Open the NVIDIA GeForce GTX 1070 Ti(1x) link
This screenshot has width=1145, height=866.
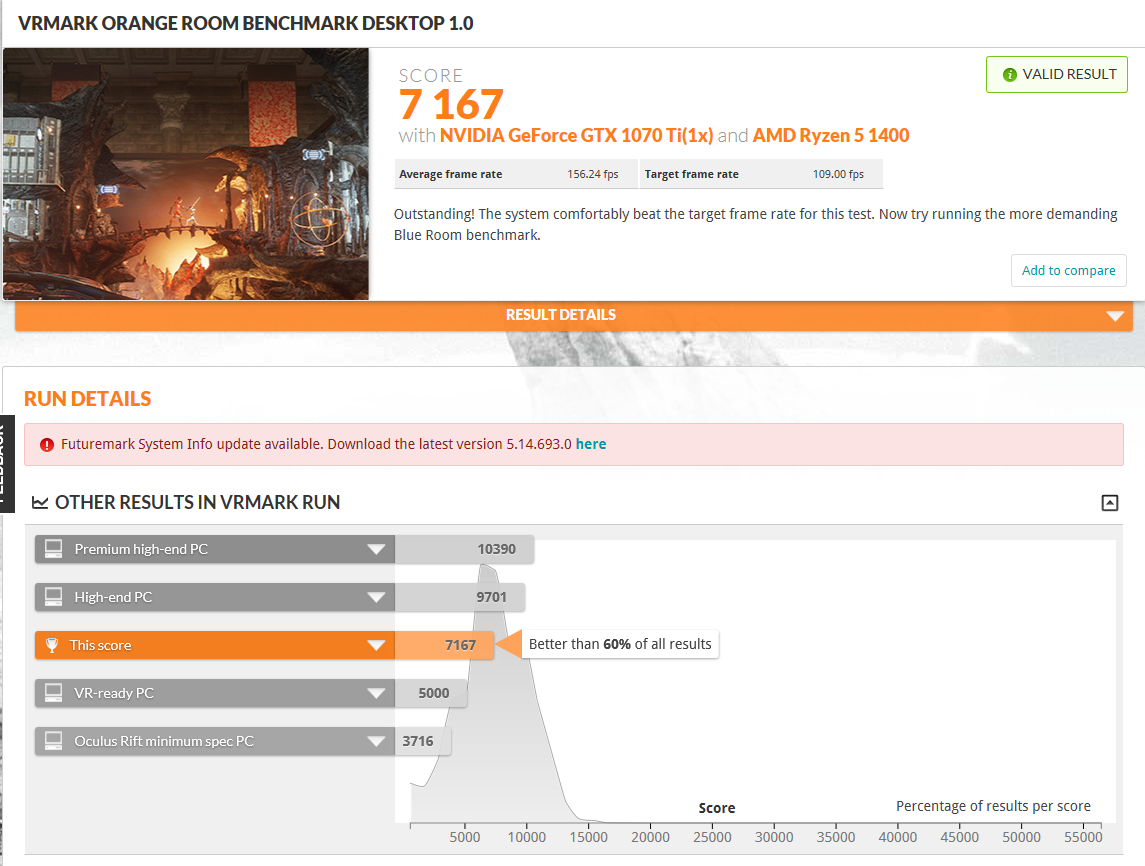tap(576, 136)
